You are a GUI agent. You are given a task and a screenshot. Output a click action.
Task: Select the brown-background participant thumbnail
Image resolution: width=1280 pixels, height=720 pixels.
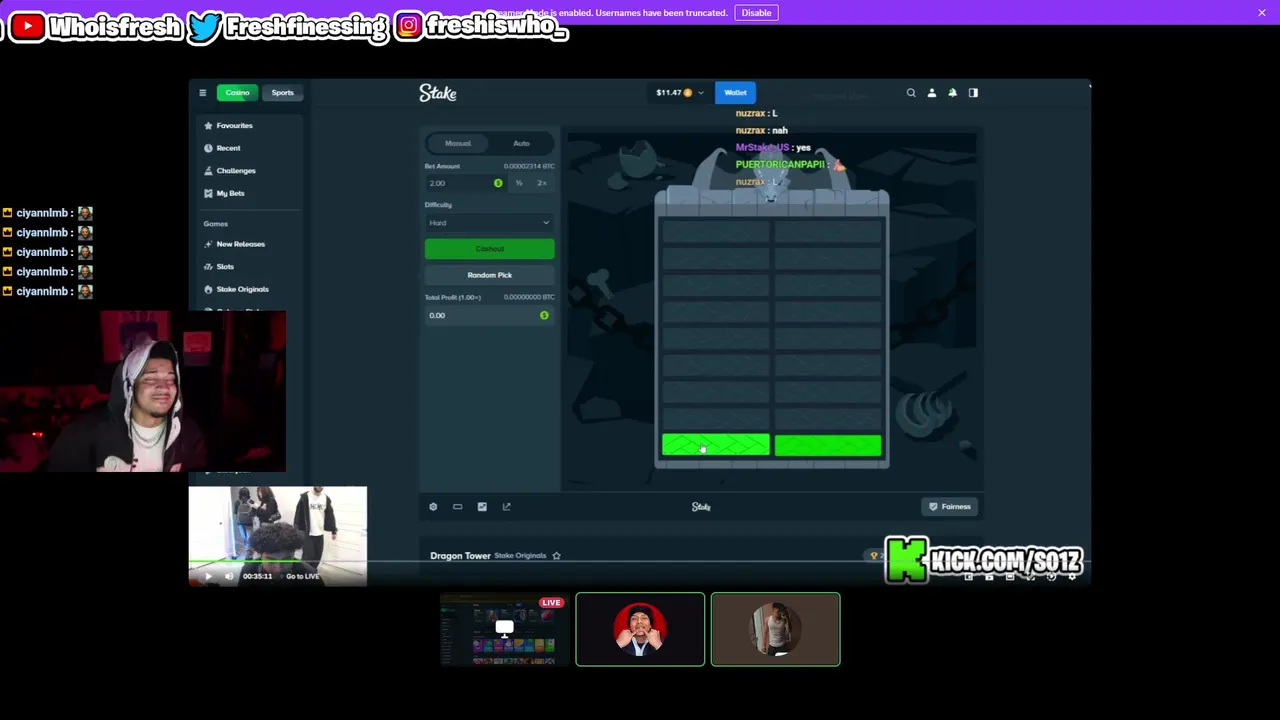[x=775, y=629]
